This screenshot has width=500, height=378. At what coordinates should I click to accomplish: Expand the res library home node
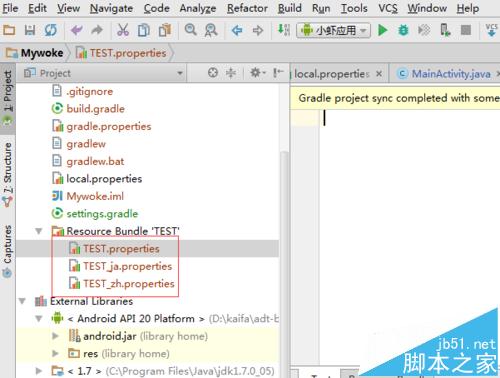[x=55, y=353]
